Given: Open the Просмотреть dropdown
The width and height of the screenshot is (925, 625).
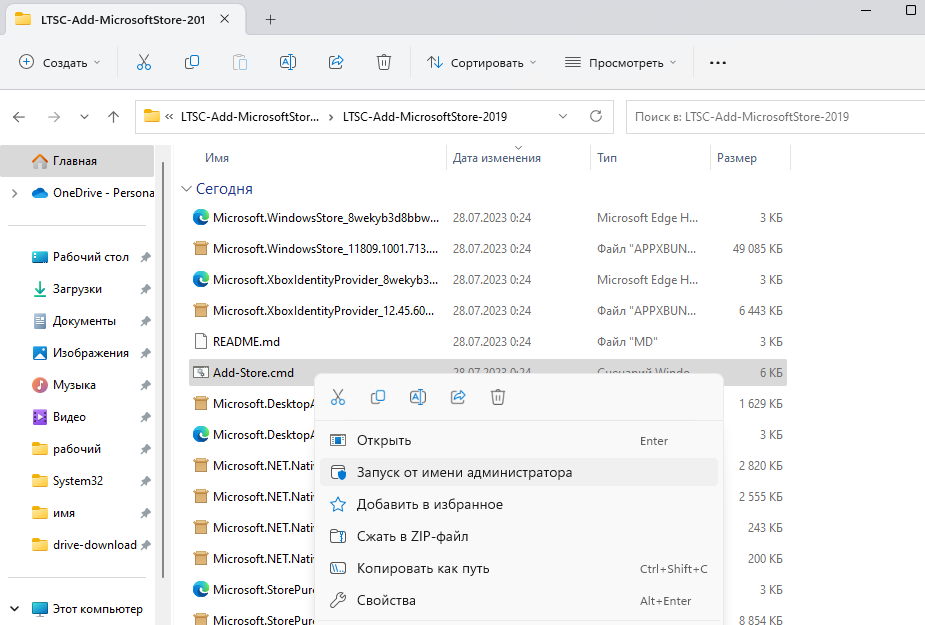Looking at the screenshot, I should tap(621, 63).
